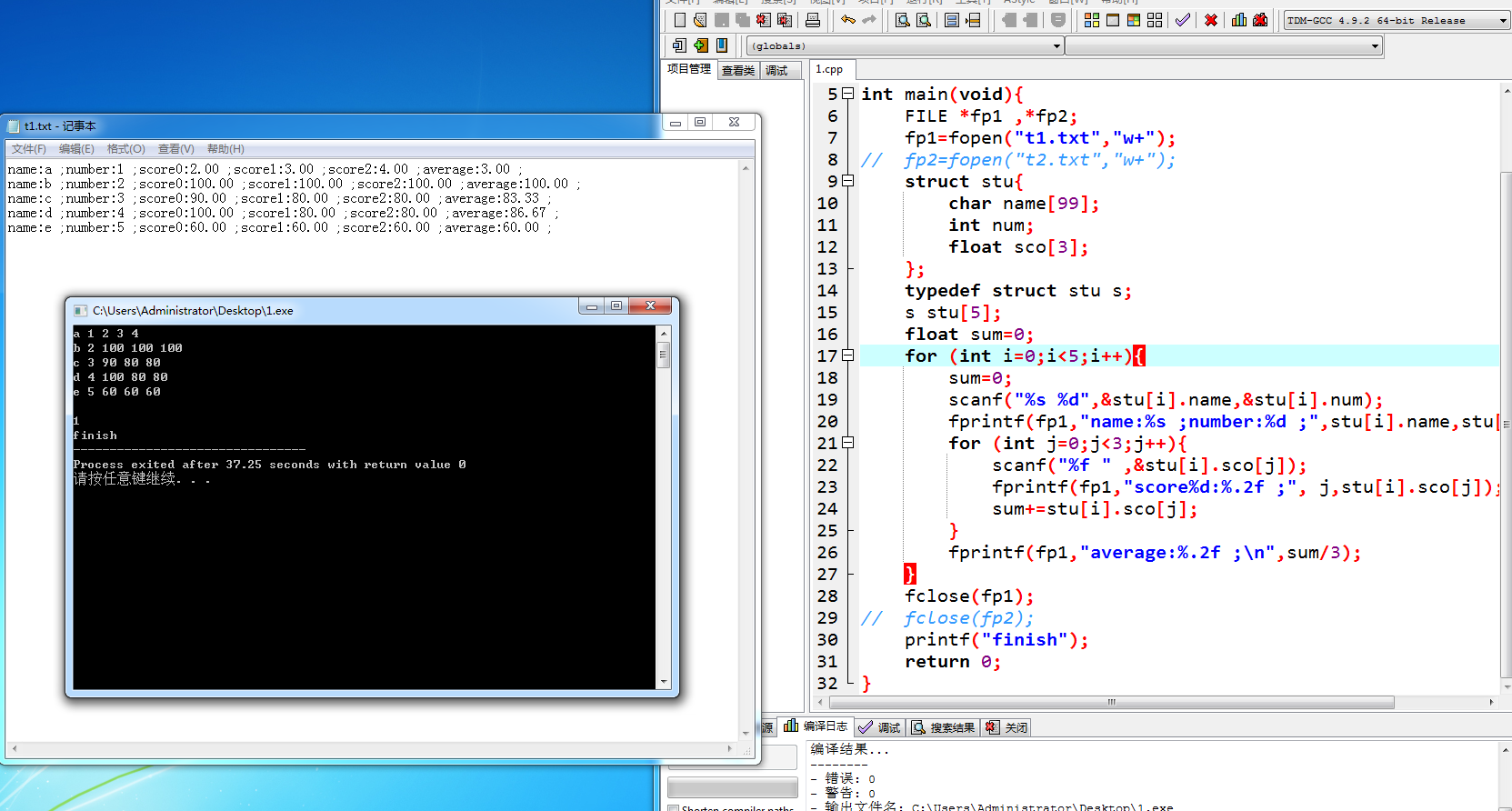This screenshot has height=811, width=1512.
Task: Click the console window title bar icon
Action: (81, 310)
